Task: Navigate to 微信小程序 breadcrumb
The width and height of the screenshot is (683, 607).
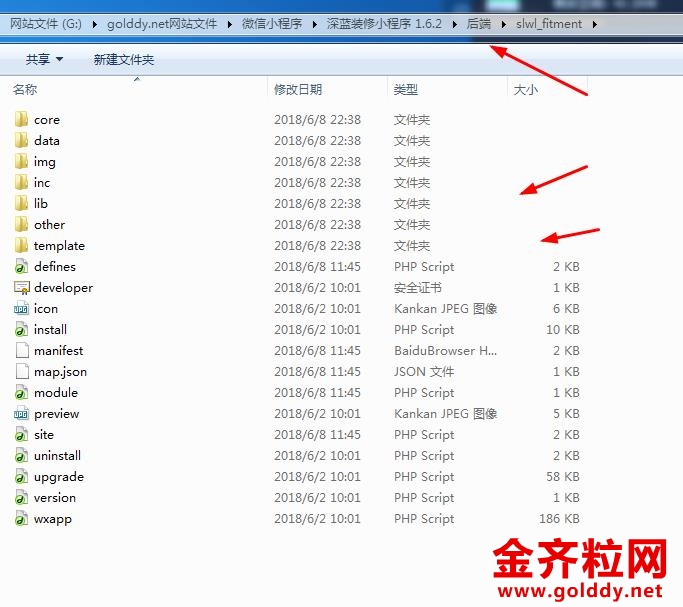Action: 272,24
